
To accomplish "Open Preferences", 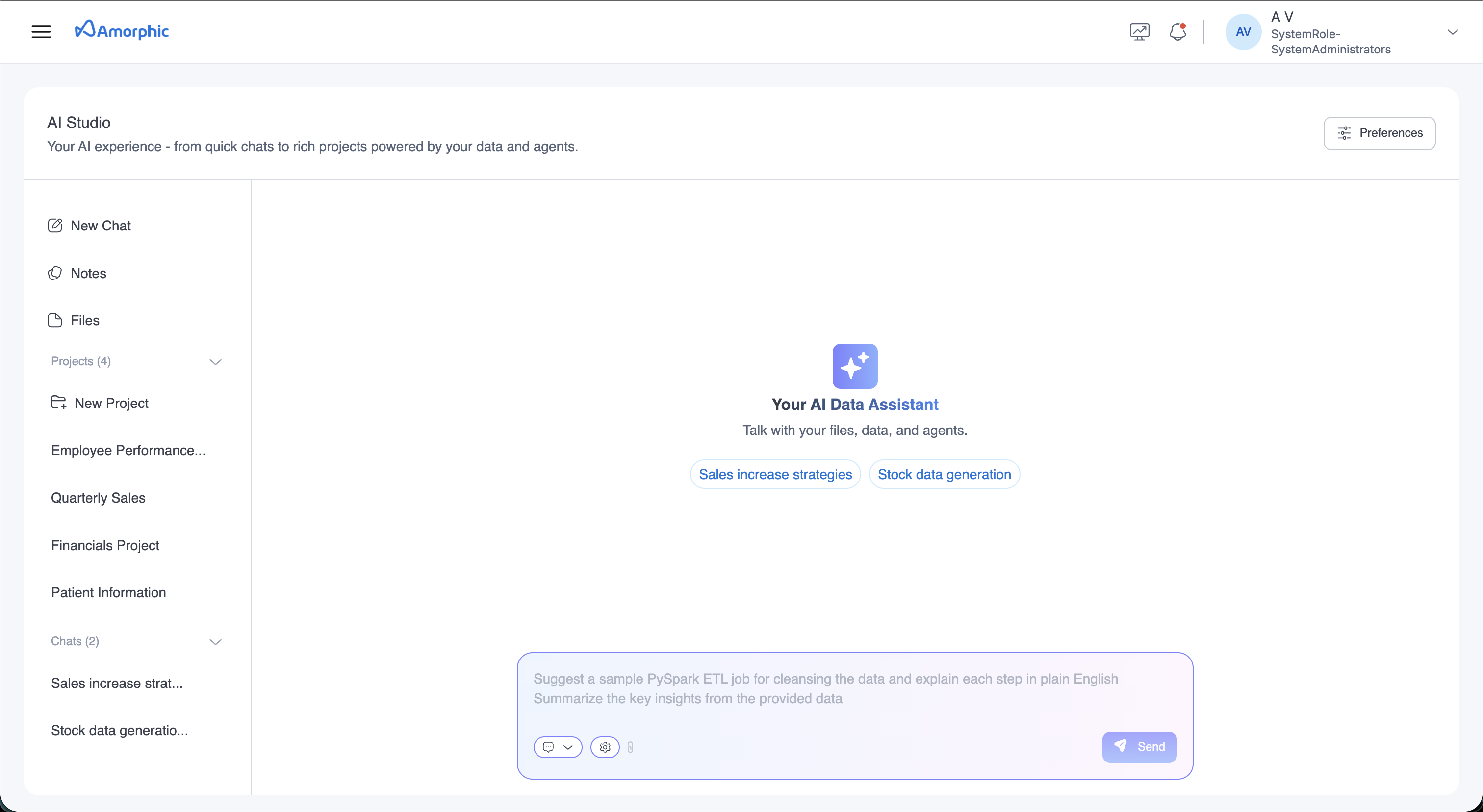I will 1380,133.
